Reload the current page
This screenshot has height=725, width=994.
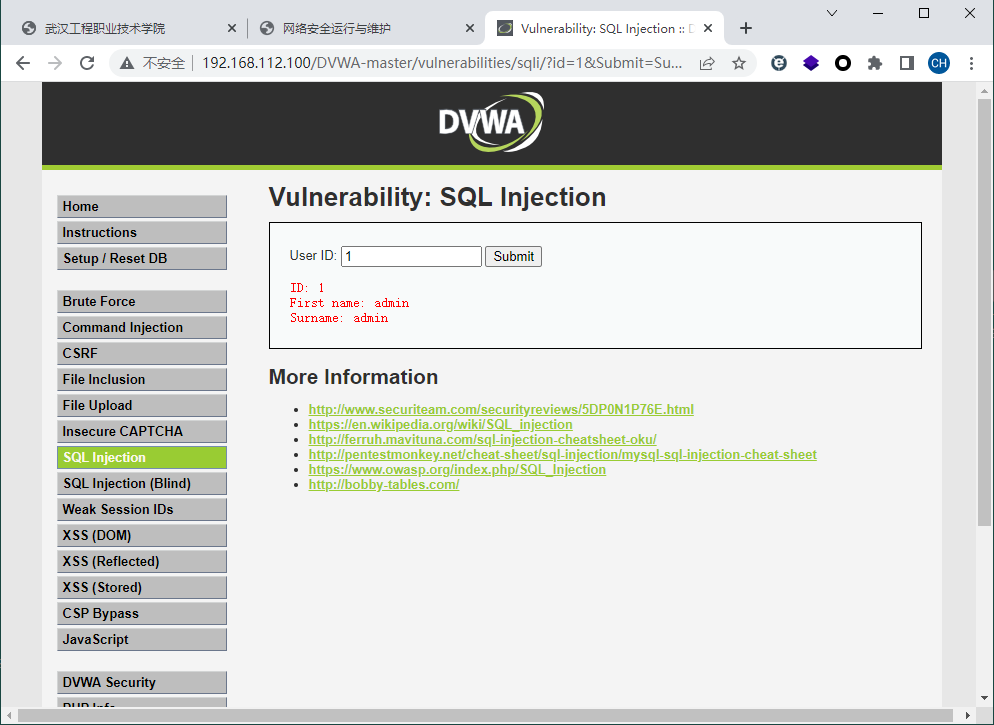(87, 63)
